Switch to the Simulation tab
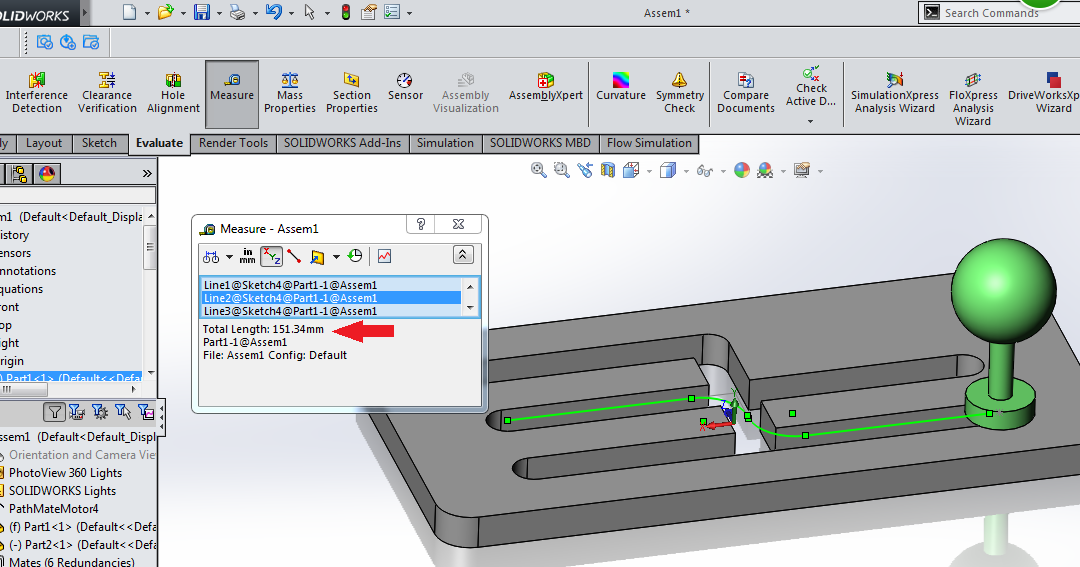 tap(445, 143)
